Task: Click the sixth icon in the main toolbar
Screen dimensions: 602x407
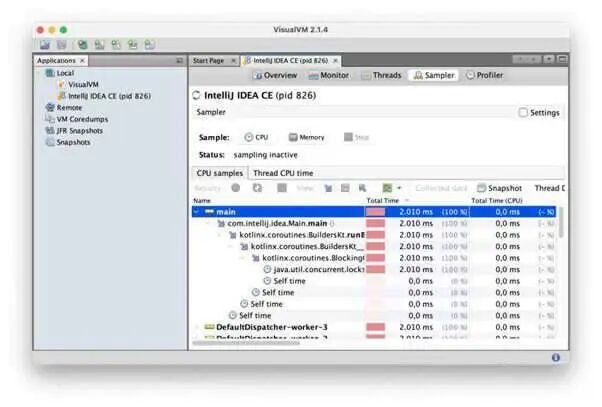Action: point(132,45)
